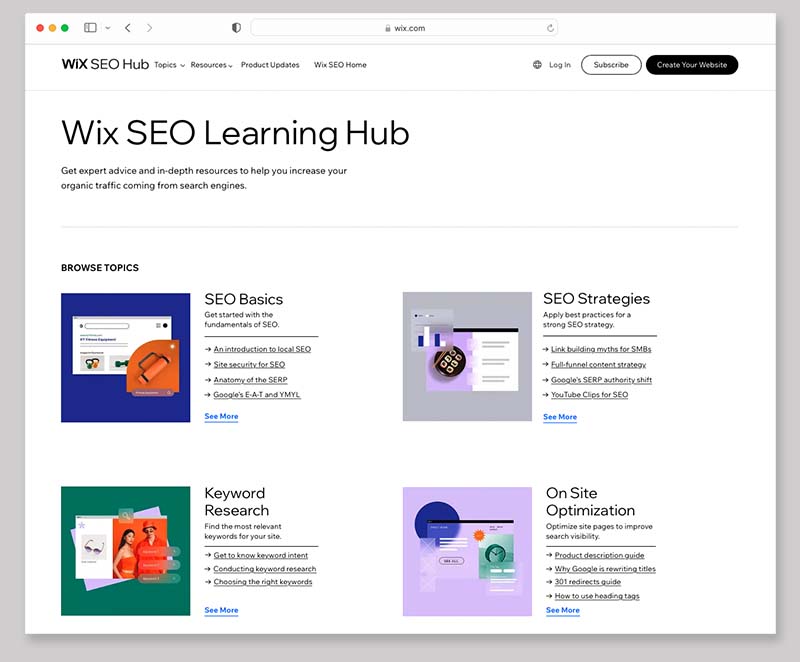The image size is (800, 662).
Task: Open Get to know keyword intent
Action: pyautogui.click(x=261, y=555)
